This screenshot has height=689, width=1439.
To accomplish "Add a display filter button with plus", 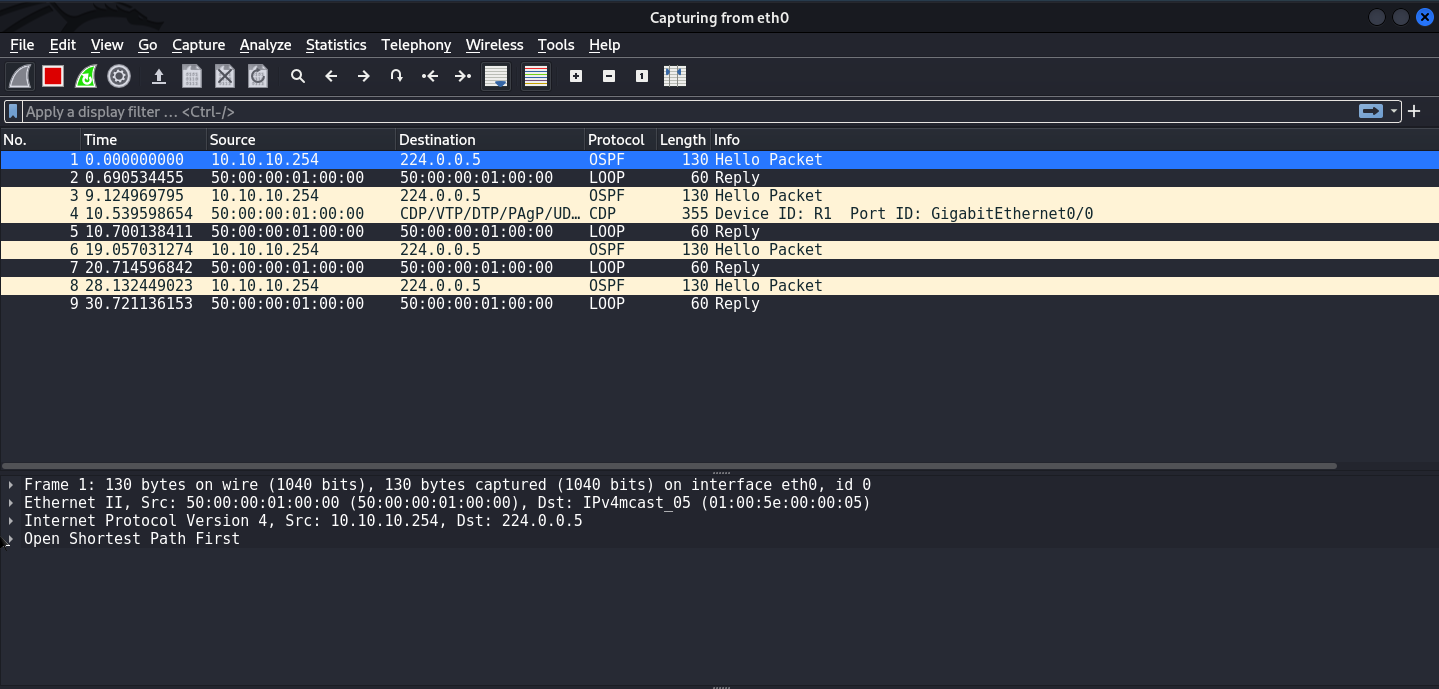I will (1414, 111).
